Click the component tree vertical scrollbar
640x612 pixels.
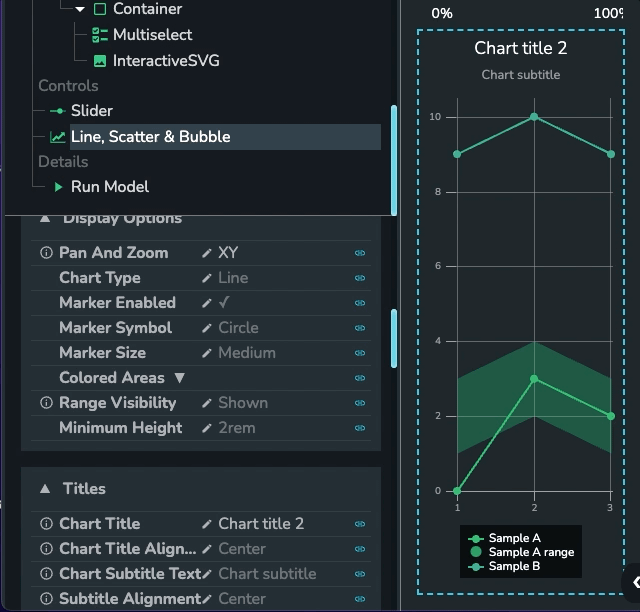[394, 160]
